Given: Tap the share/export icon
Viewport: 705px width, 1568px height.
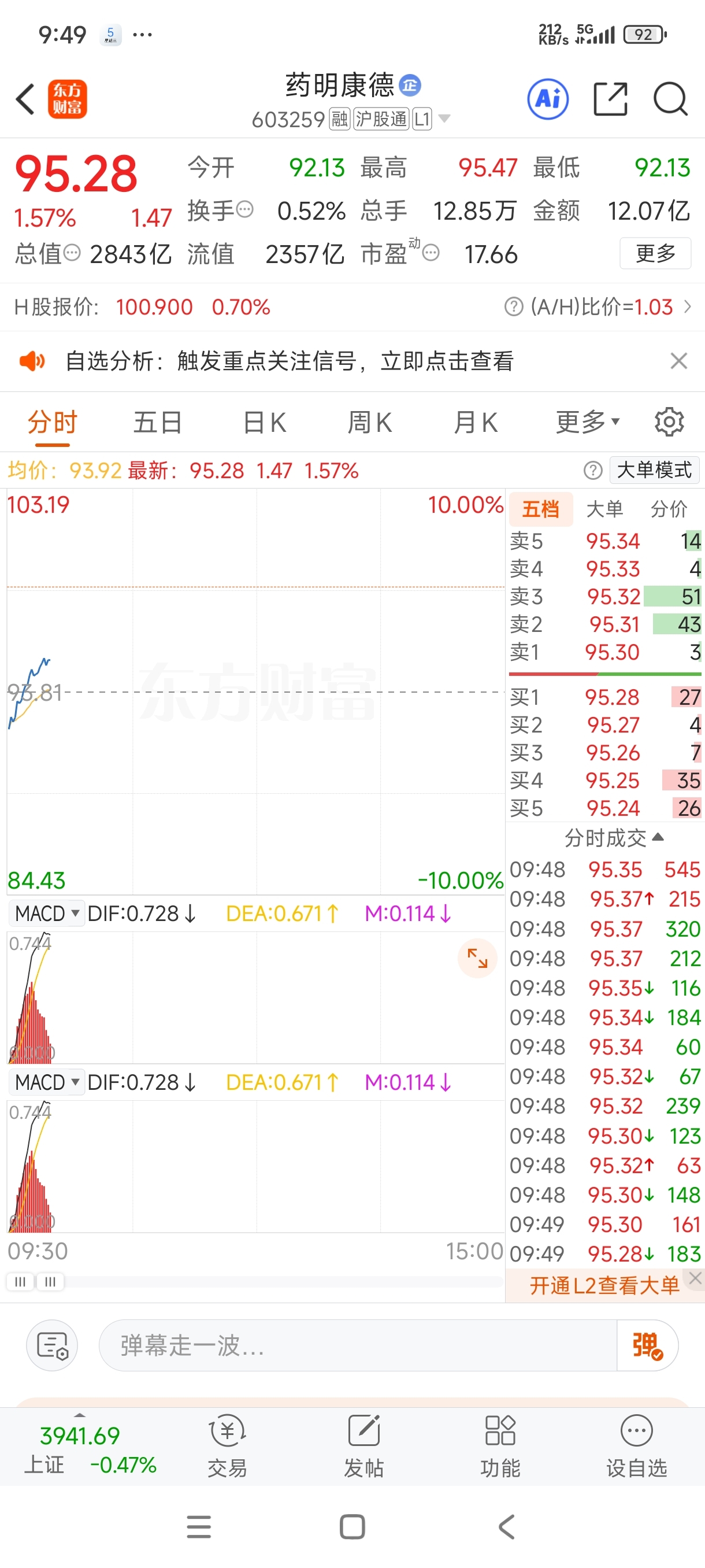Looking at the screenshot, I should (x=610, y=99).
